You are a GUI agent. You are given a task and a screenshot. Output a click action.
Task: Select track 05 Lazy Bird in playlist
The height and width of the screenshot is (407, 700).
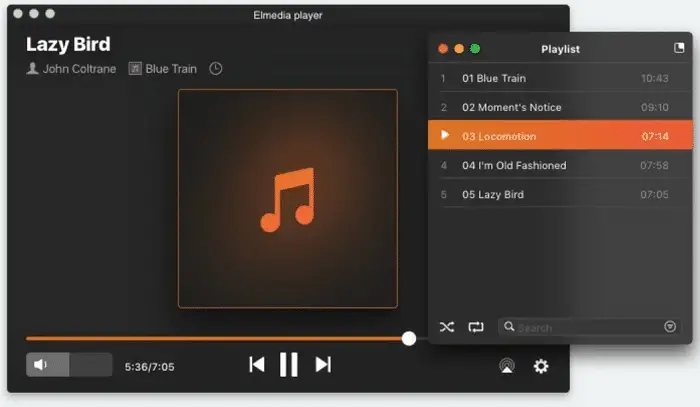[560, 194]
